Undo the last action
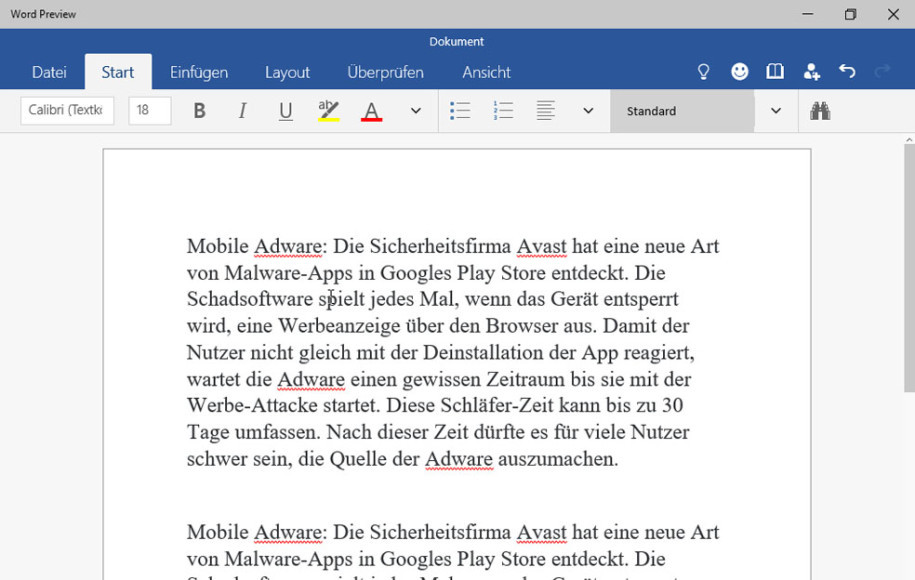Viewport: 915px width, 580px height. 847,71
